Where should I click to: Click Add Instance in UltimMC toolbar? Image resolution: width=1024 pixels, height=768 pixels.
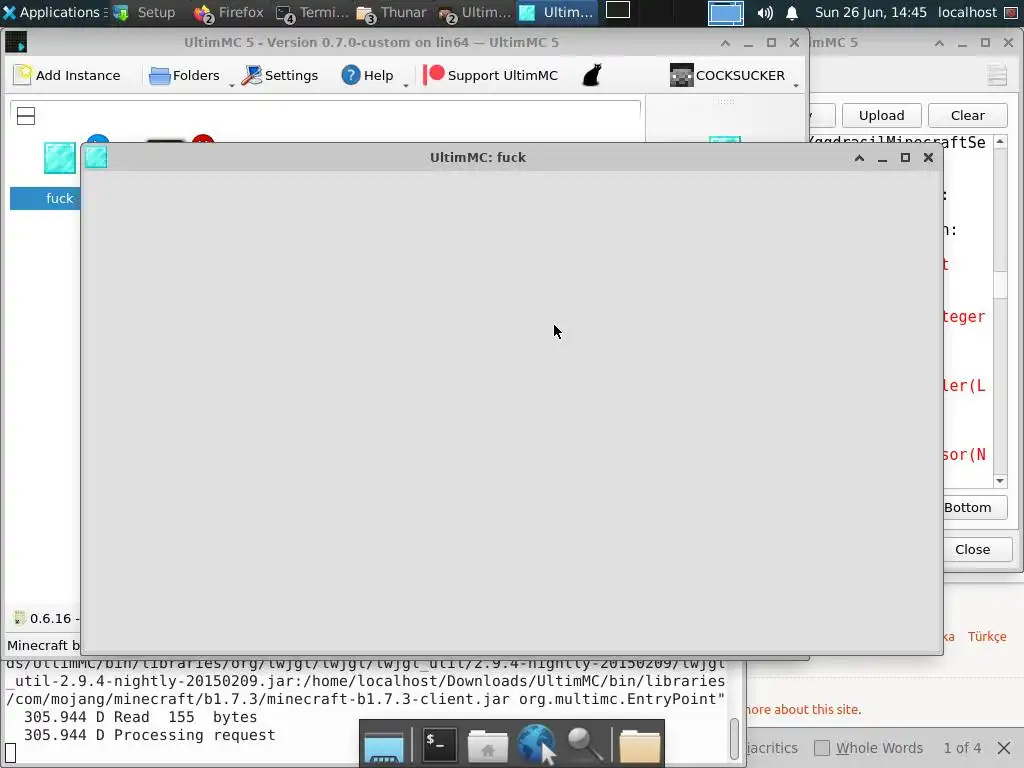point(67,75)
